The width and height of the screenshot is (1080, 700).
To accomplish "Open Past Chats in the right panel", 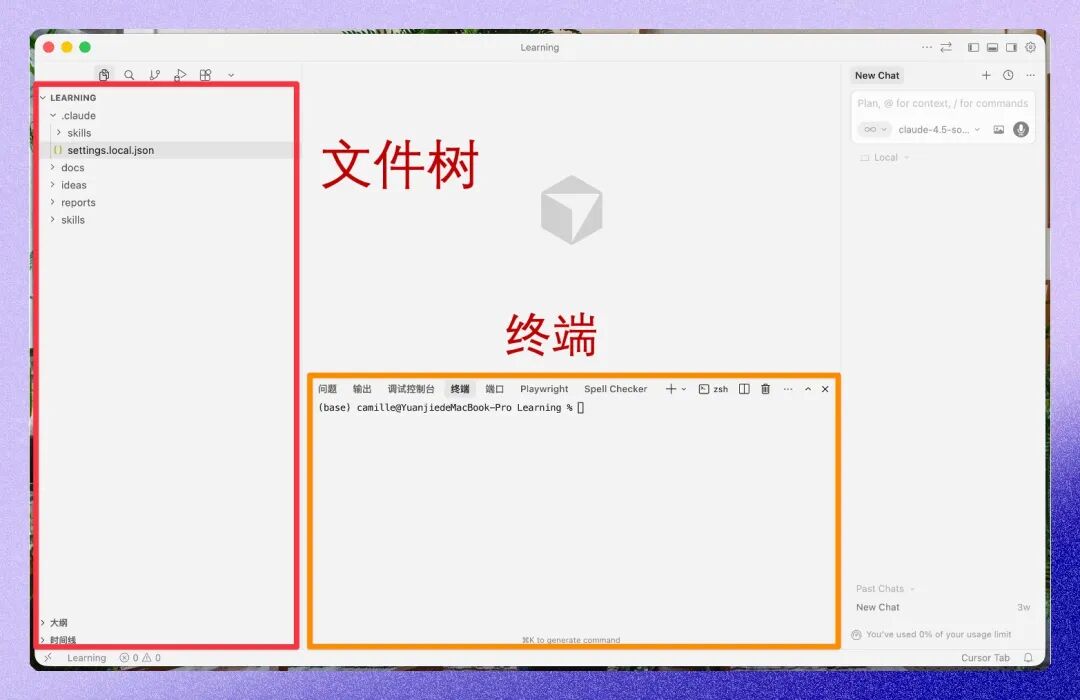I will 881,588.
